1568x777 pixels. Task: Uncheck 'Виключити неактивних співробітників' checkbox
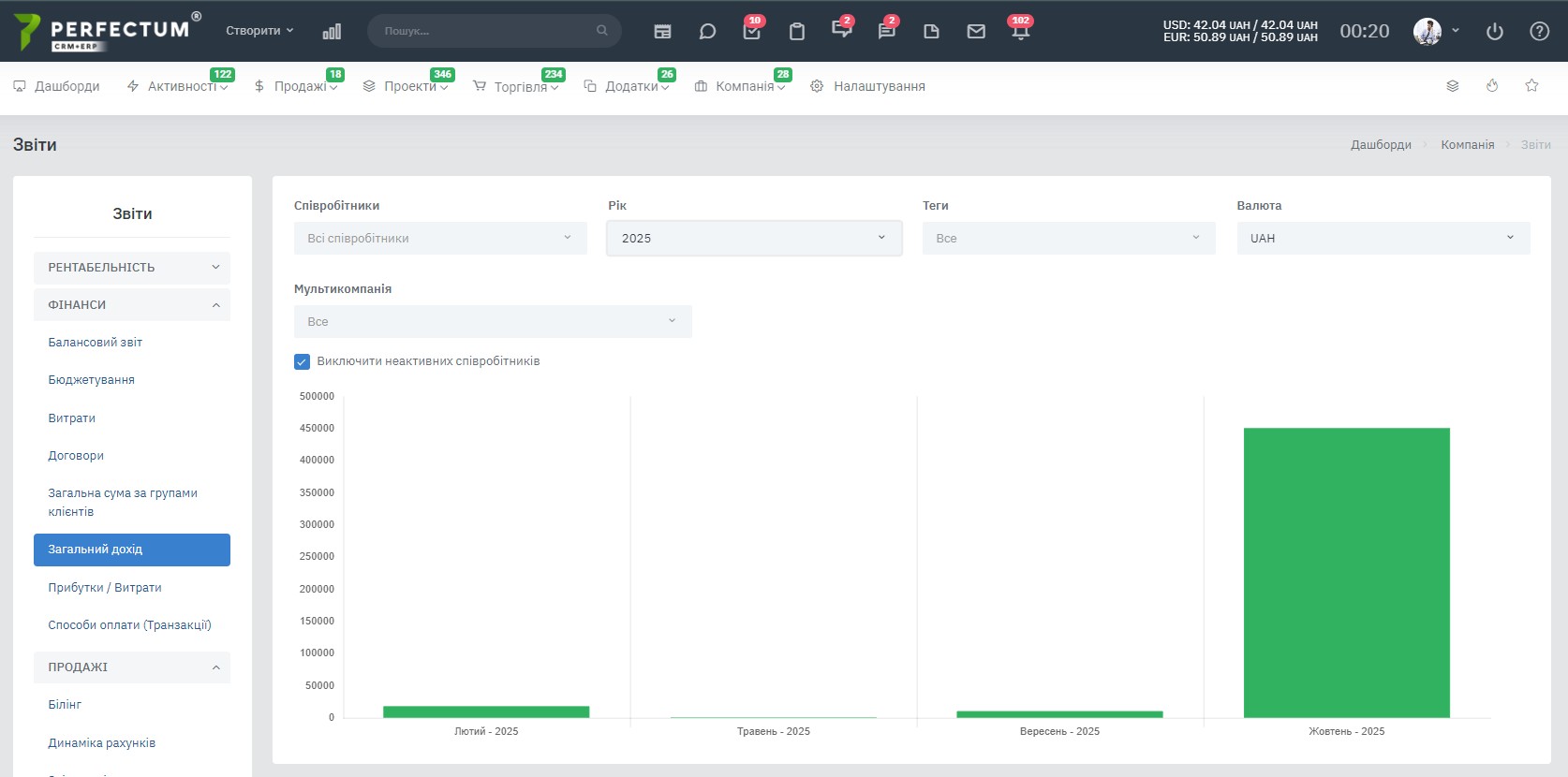click(302, 361)
